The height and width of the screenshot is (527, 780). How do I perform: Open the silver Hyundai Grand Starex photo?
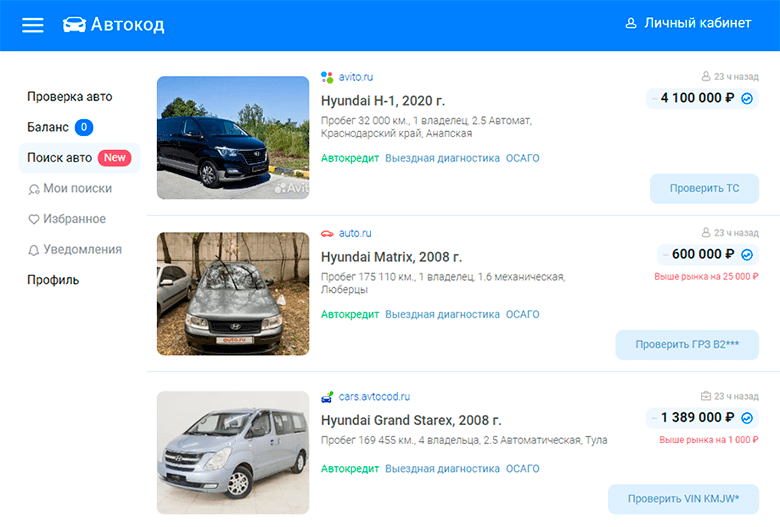click(x=233, y=452)
